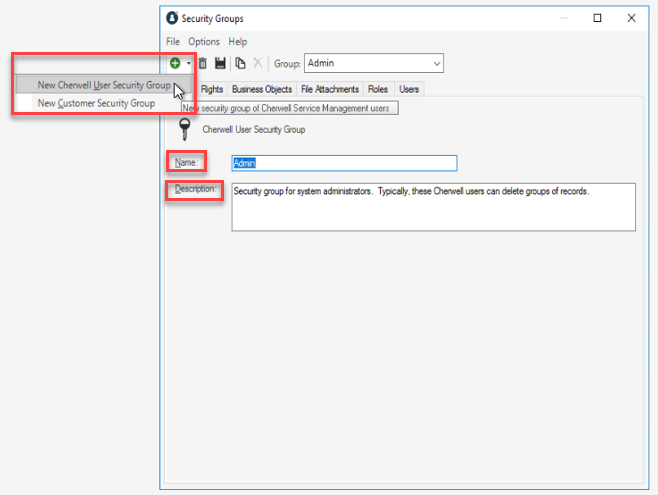Expand the Group dropdown showing Admin

[434, 63]
